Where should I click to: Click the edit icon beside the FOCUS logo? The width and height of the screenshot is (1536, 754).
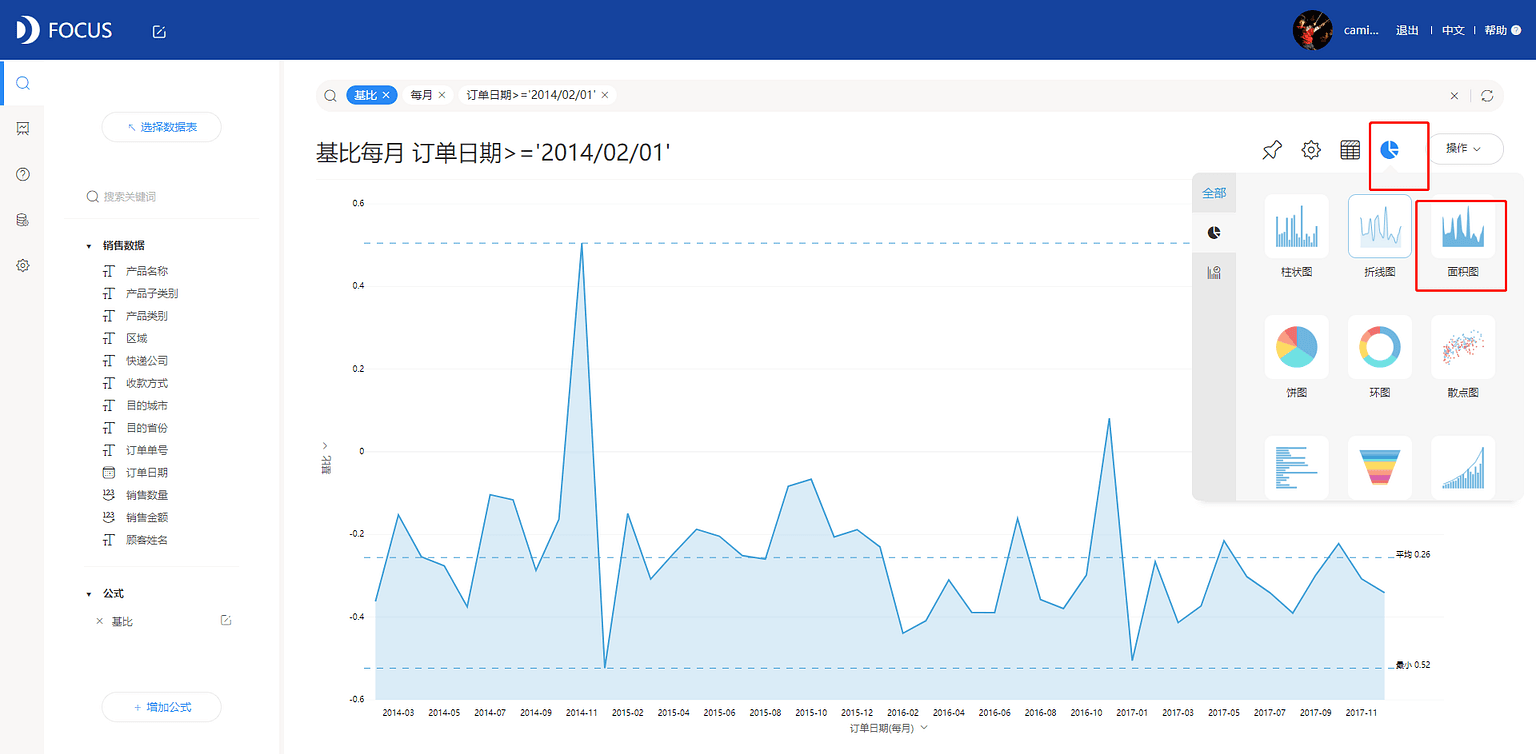[x=159, y=31]
